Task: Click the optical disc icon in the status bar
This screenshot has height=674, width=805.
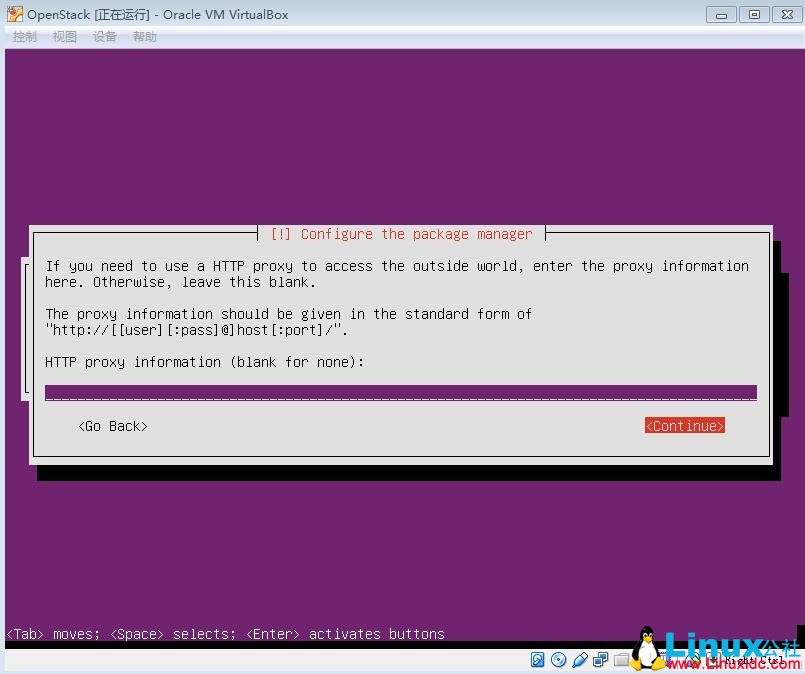Action: pos(559,660)
